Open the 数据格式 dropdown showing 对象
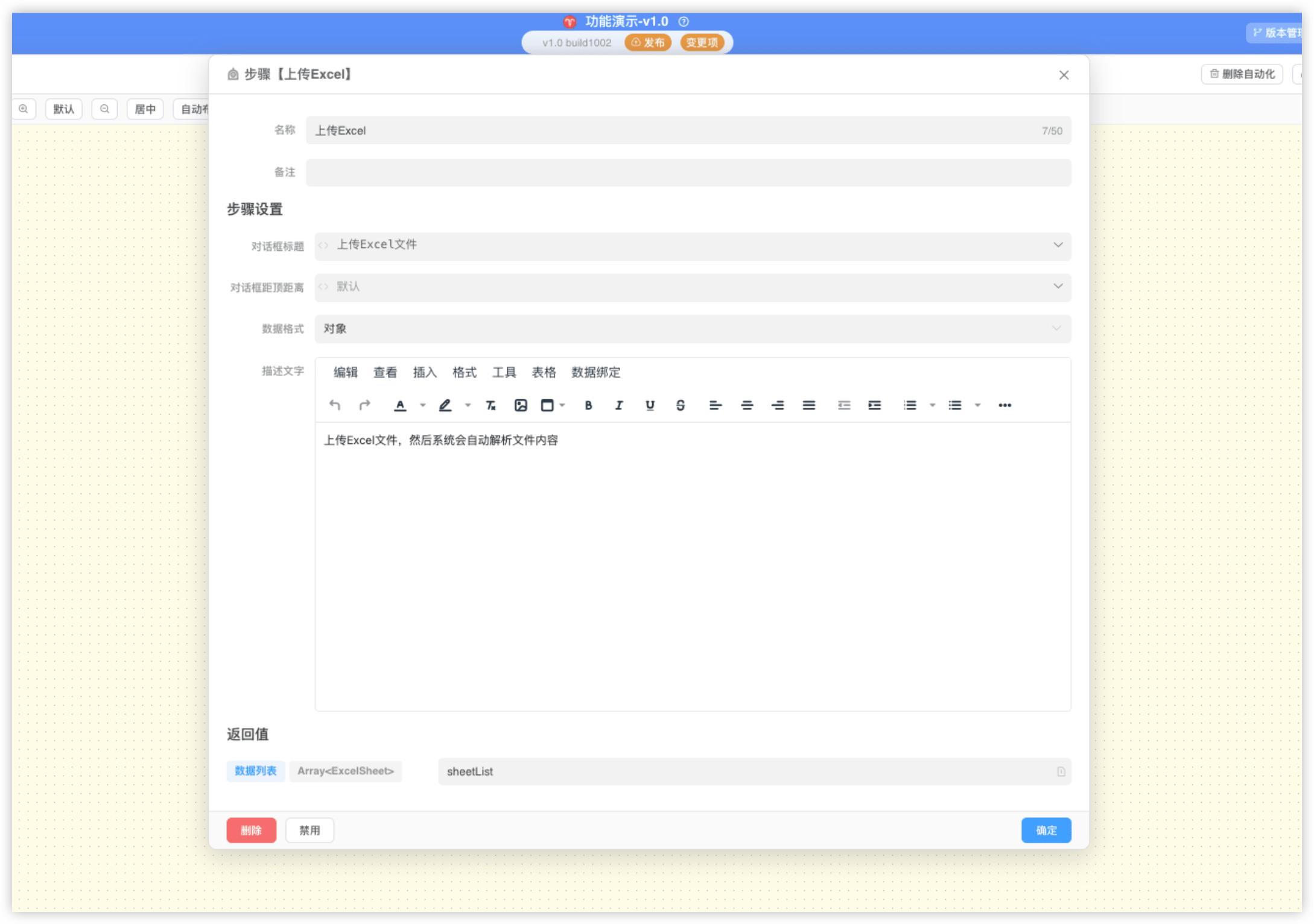This screenshot has height=924, width=1314. click(x=1056, y=329)
